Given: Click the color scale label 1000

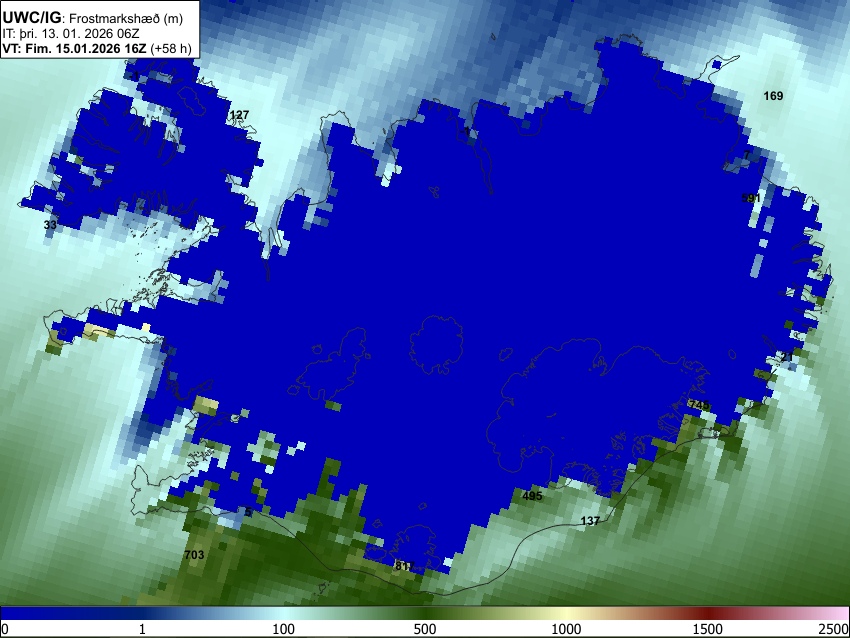Looking at the screenshot, I should click(566, 629).
